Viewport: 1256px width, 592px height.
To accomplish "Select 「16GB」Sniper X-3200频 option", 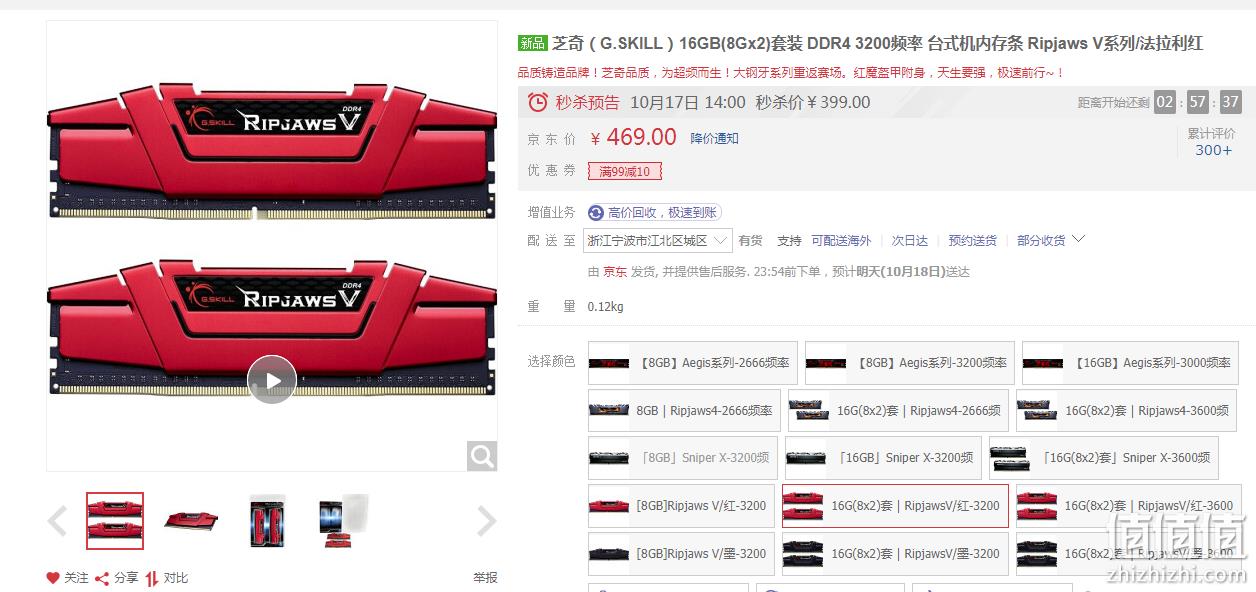I will [883, 458].
